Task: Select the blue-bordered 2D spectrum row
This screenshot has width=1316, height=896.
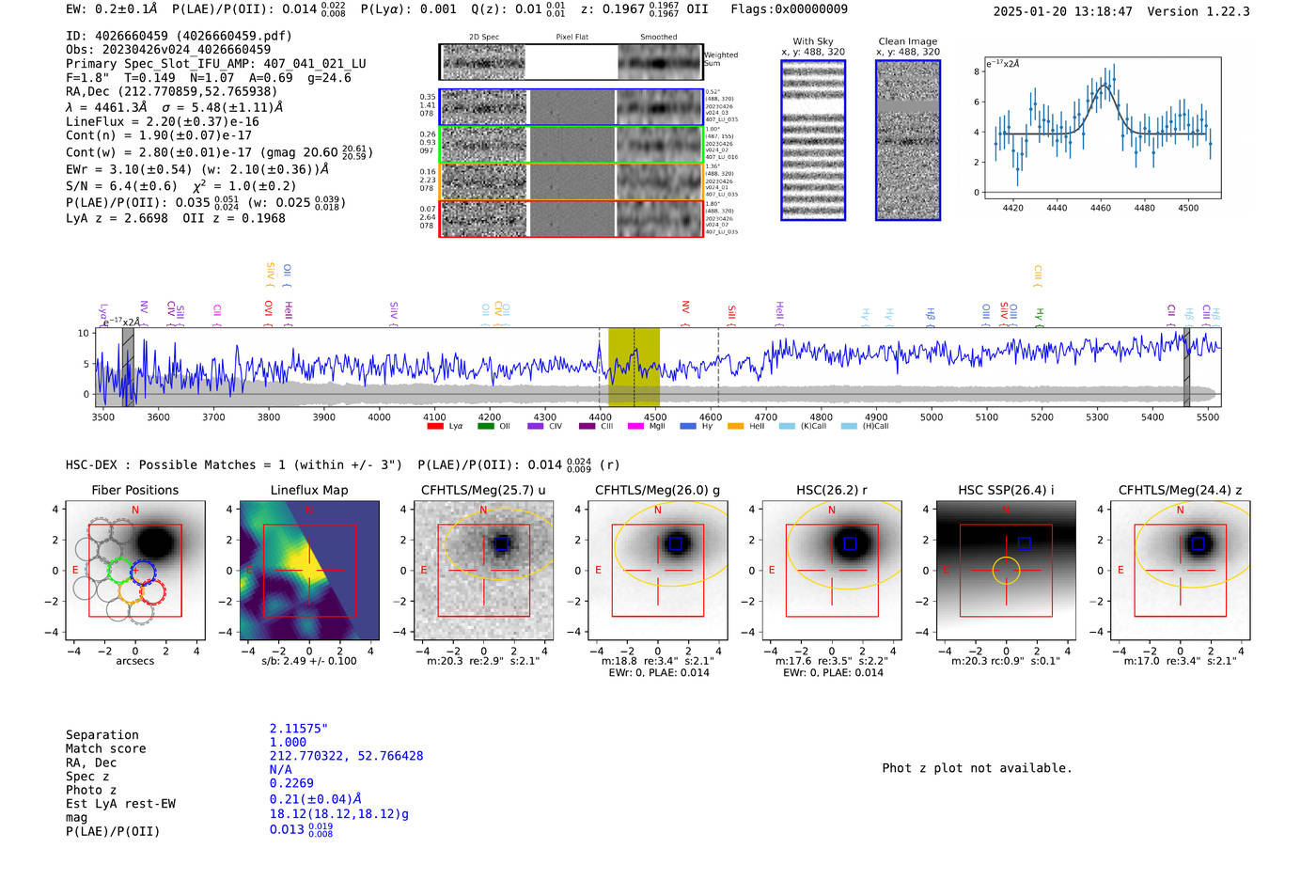Action: click(x=571, y=107)
